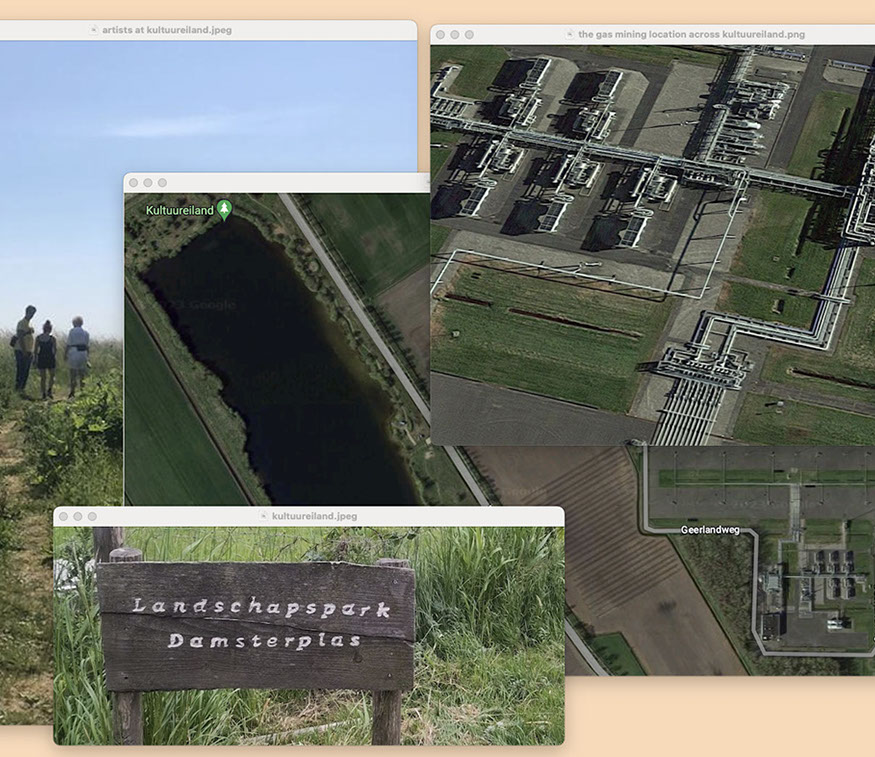The height and width of the screenshot is (757, 875).
Task: Click the Geerlandweg street label
Action: point(710,530)
